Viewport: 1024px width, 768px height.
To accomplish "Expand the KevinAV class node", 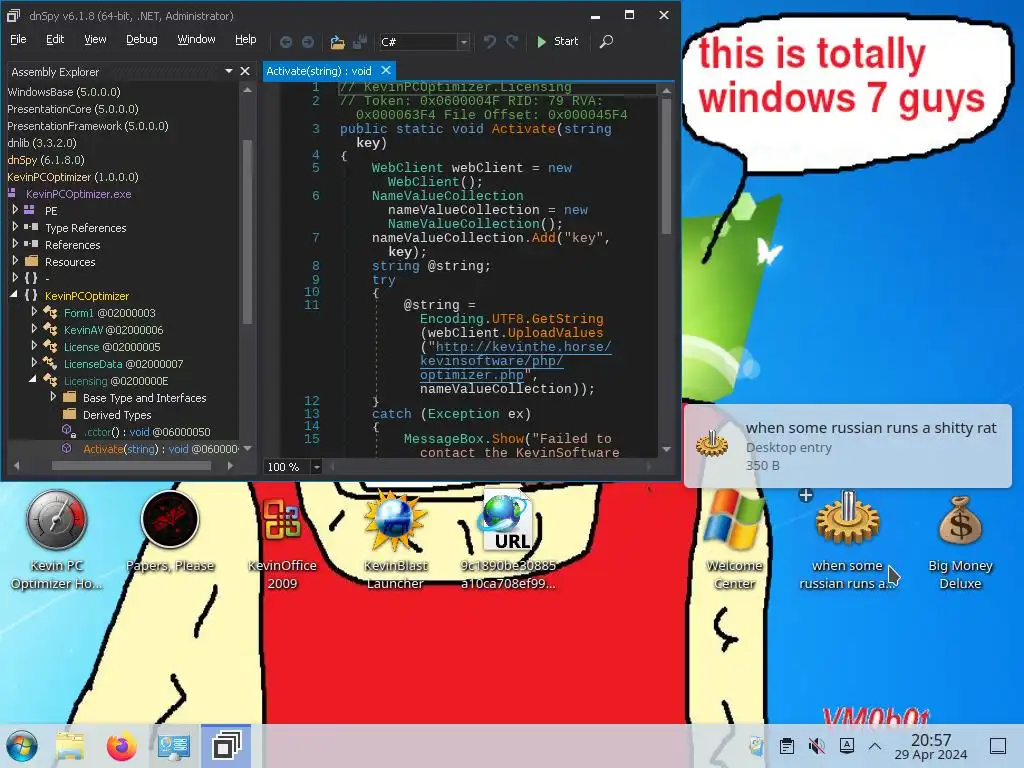I will tap(34, 328).
